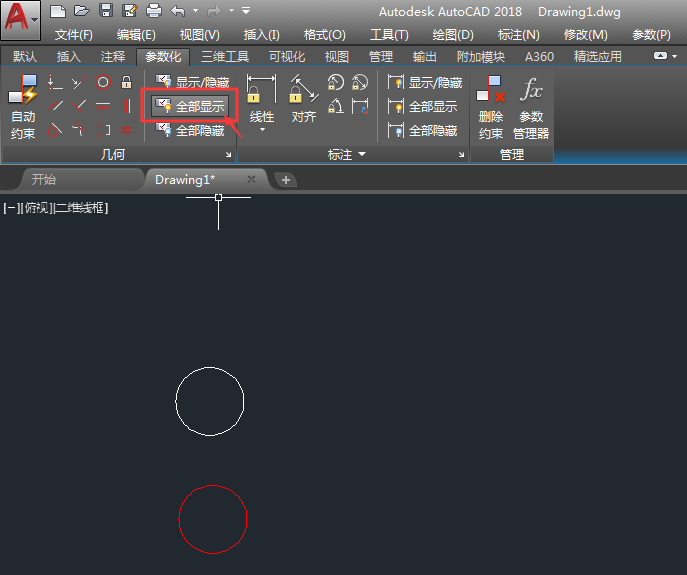Select the Parallel constraint icon
The height and width of the screenshot is (575, 687).
click(55, 106)
